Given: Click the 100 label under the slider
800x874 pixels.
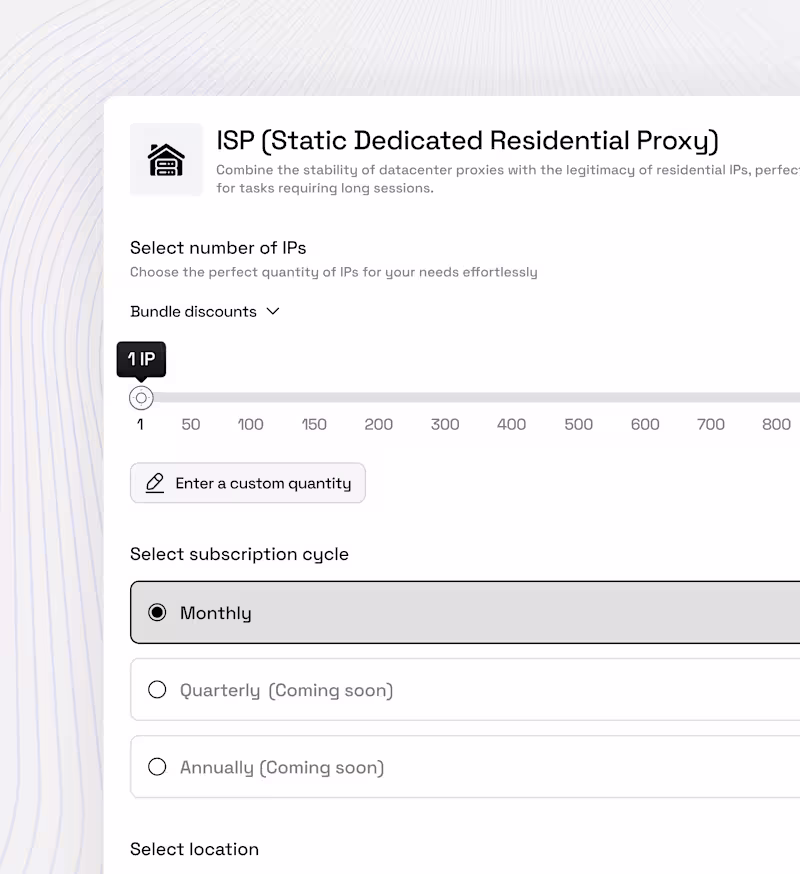Looking at the screenshot, I should [250, 424].
